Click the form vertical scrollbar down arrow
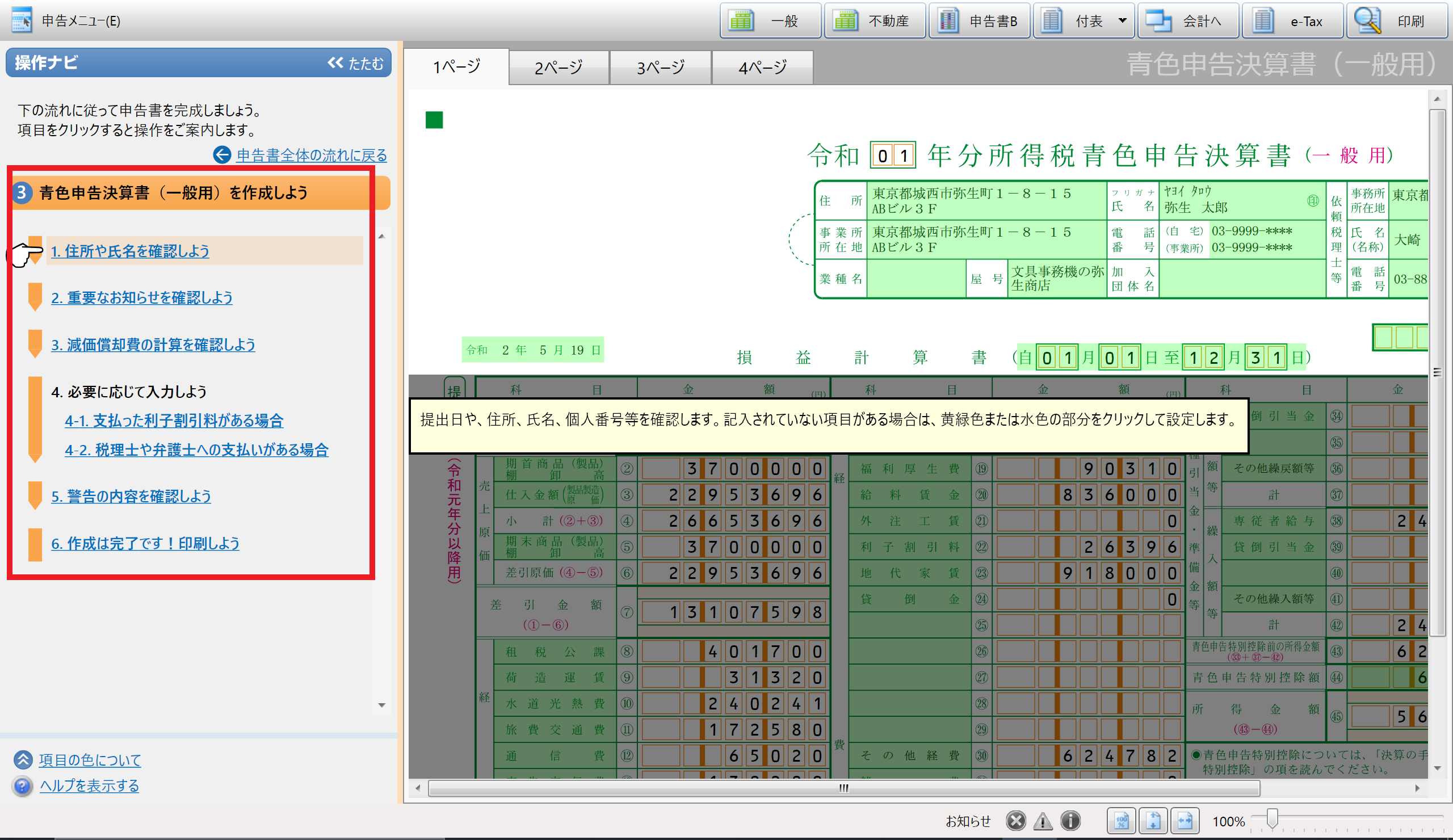Viewport: 1453px width, 840px height. [x=1437, y=768]
